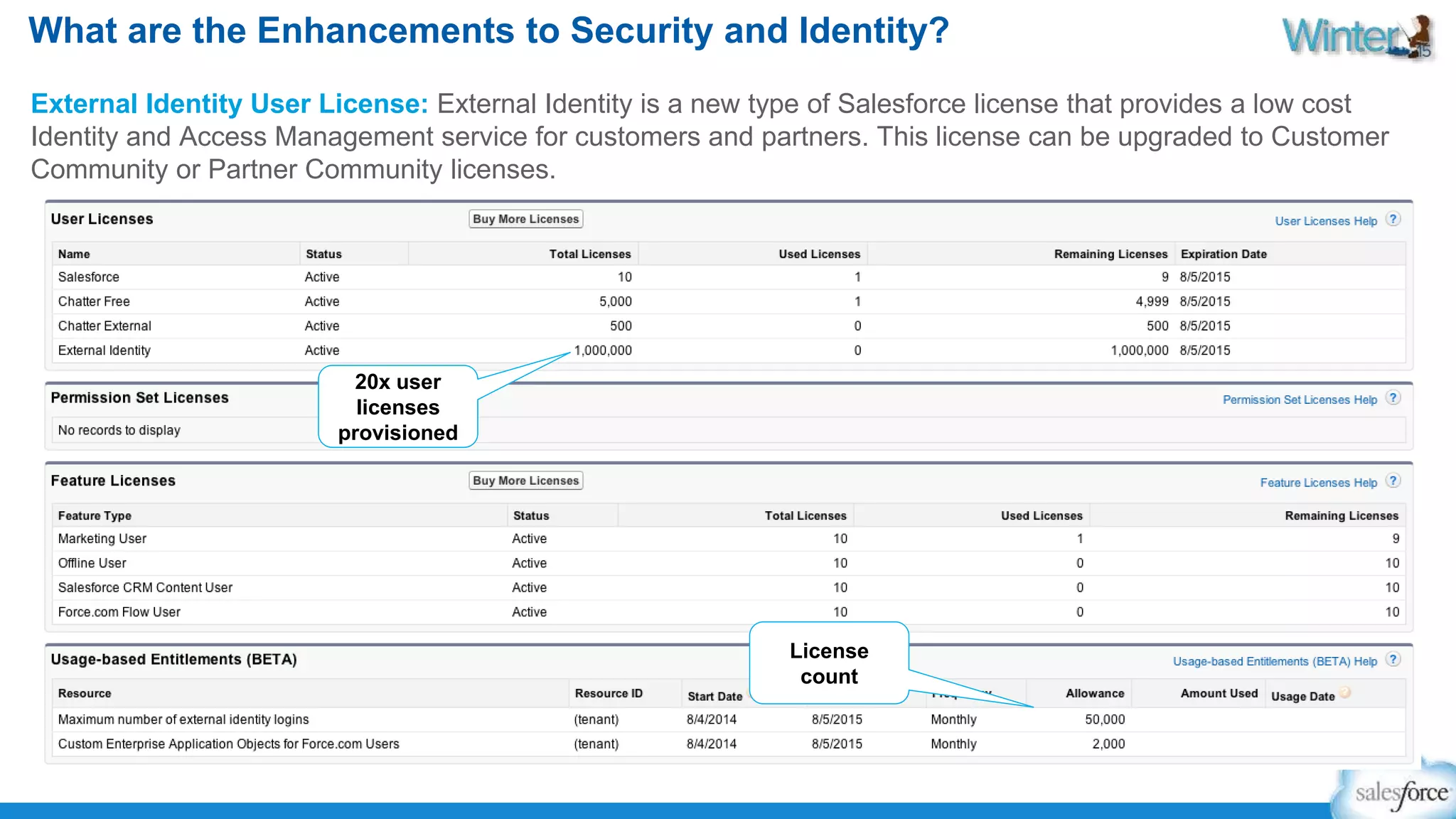Open the Feature Licenses Help link

point(1319,483)
